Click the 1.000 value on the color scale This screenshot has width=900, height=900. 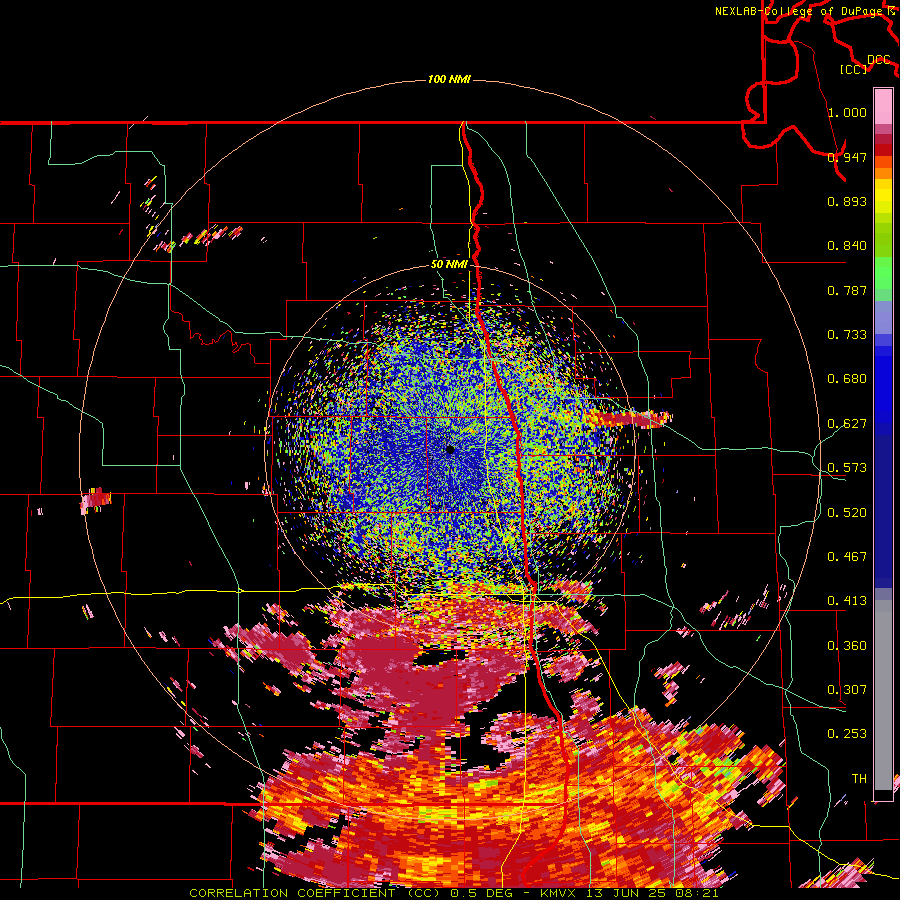pos(847,112)
